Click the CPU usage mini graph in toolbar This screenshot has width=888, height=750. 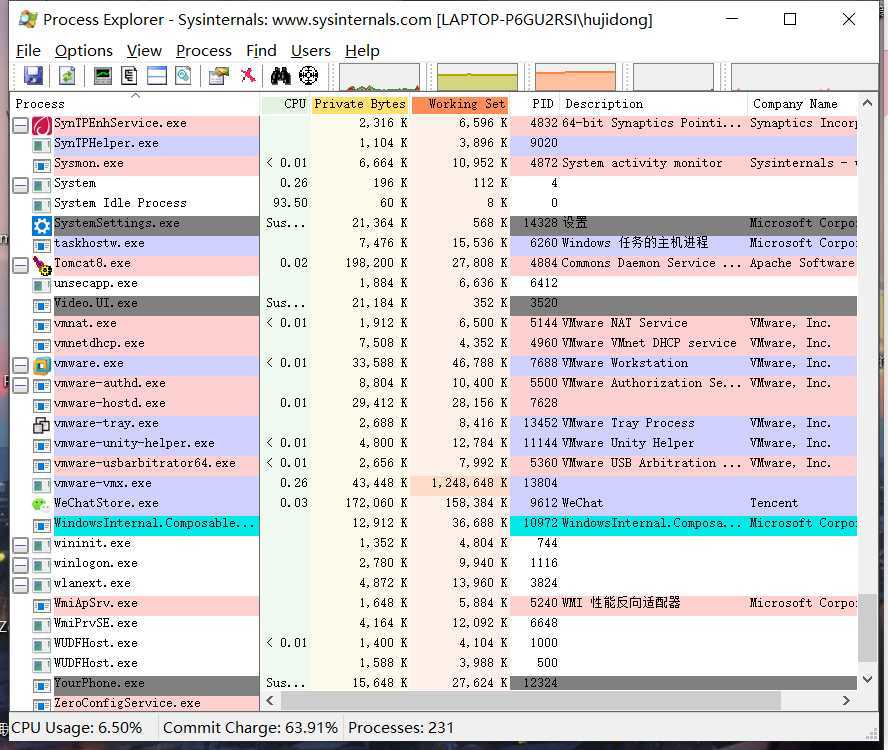(x=379, y=77)
